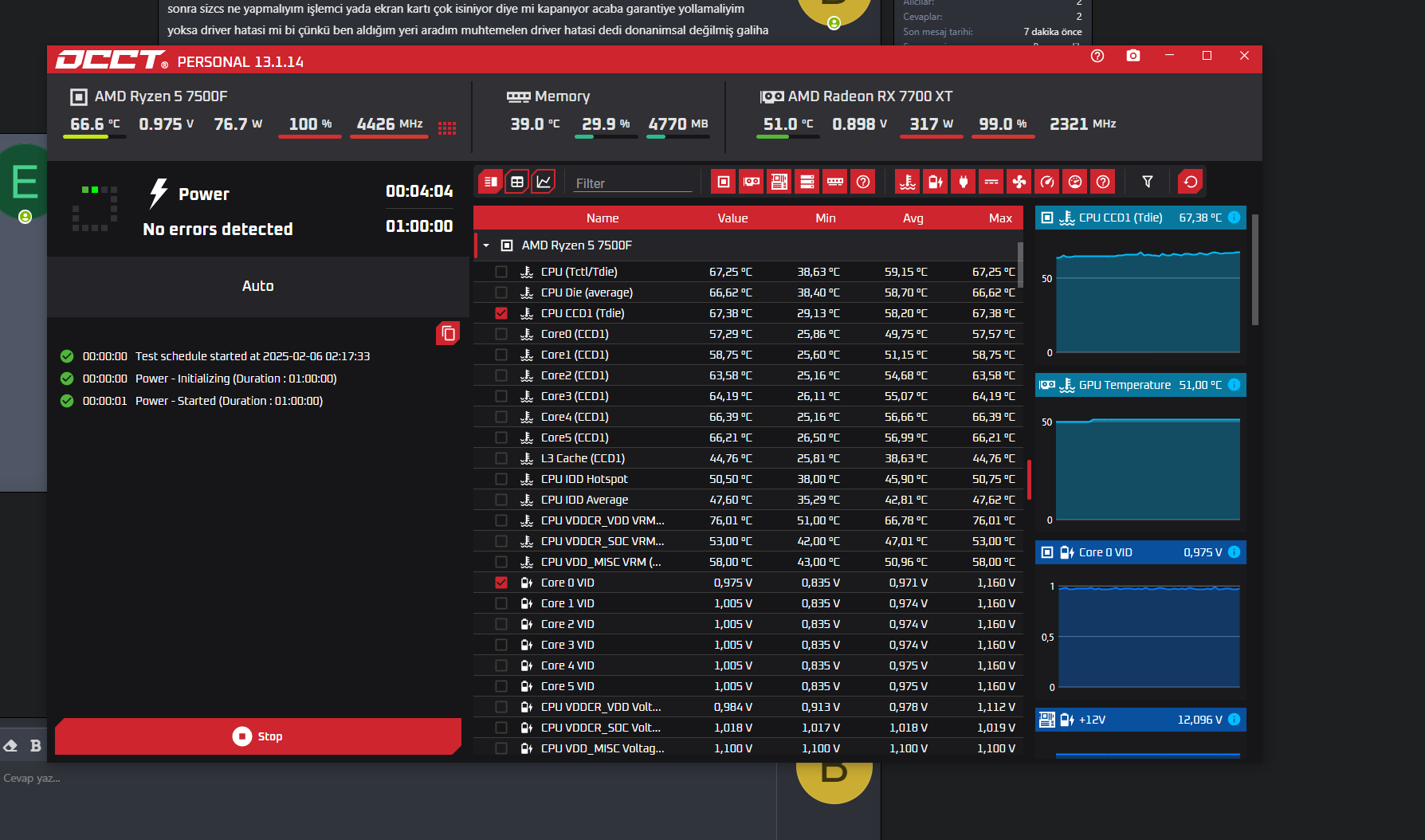Sort the table by the Max column
Image resolution: width=1425 pixels, height=840 pixels.
pos(1000,218)
